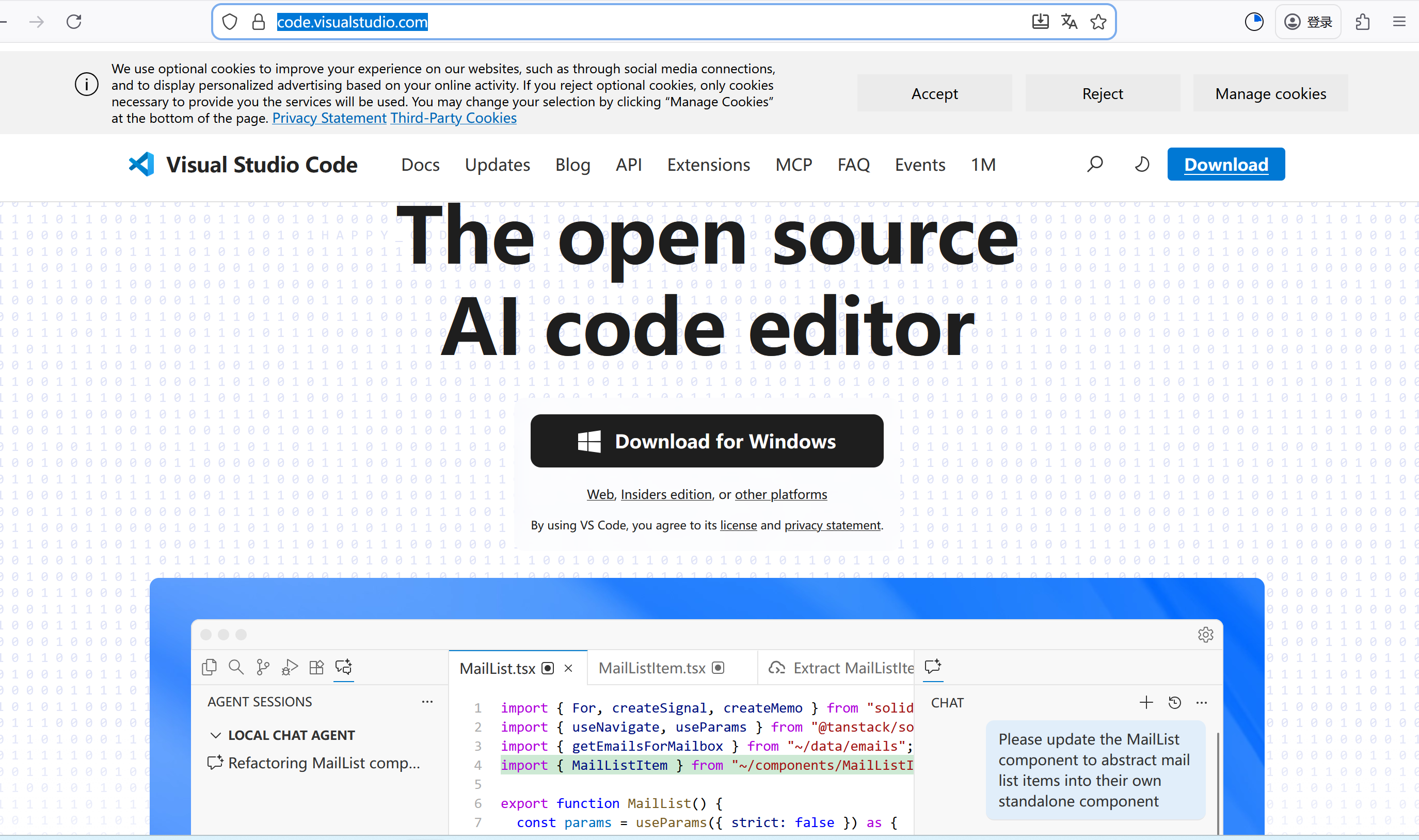Reload the page with the refresh icon
The width and height of the screenshot is (1419, 840).
click(x=74, y=22)
